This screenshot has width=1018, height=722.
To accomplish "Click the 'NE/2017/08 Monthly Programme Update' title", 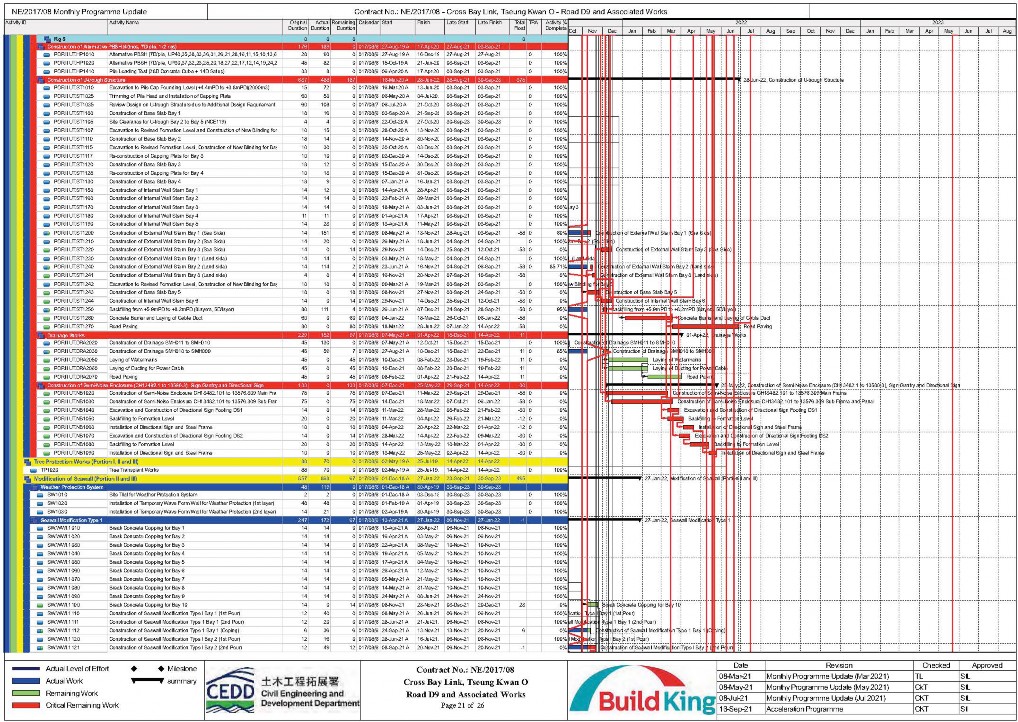I will (79, 12).
